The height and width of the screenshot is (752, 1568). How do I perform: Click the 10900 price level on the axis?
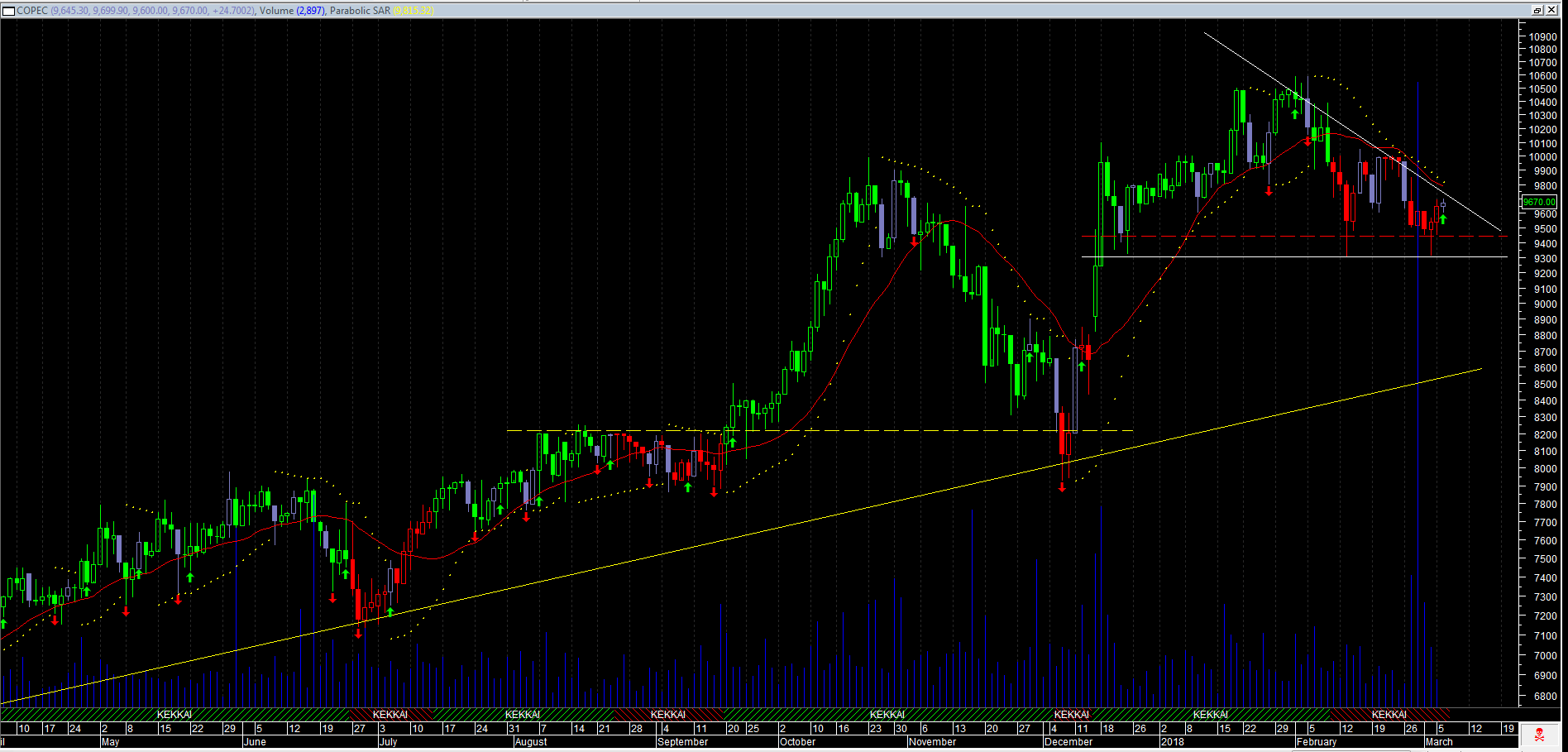click(1542, 36)
